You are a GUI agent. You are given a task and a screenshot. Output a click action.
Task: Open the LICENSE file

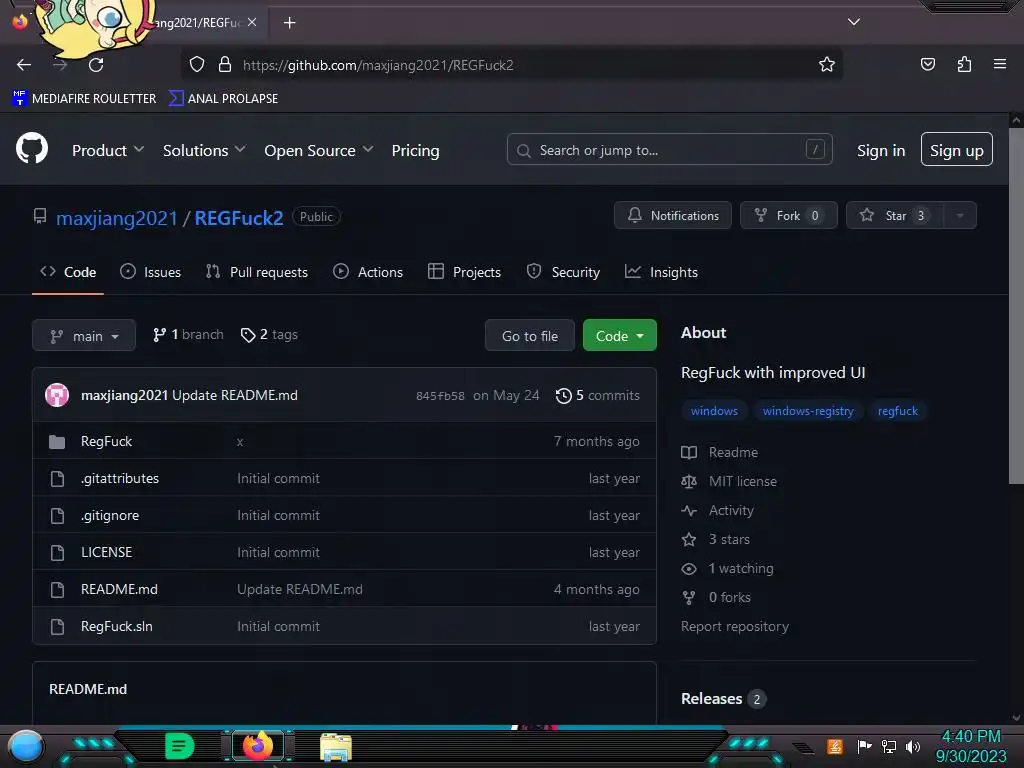[106, 552]
